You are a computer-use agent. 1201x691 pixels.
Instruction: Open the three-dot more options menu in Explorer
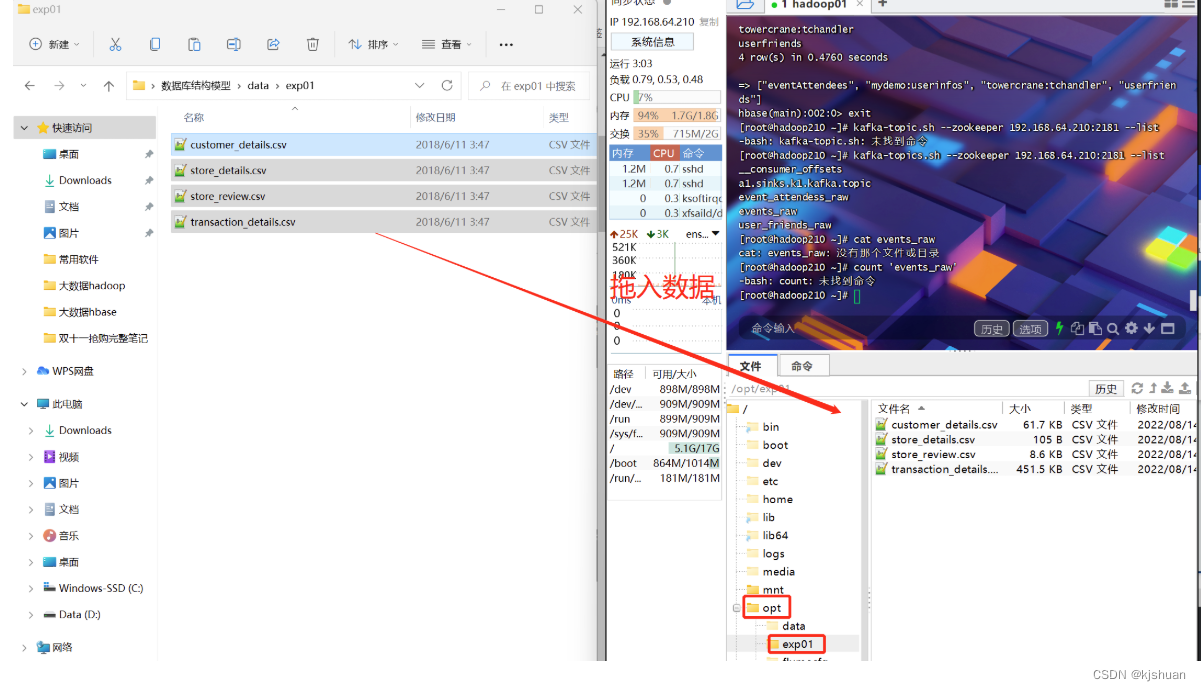point(506,44)
